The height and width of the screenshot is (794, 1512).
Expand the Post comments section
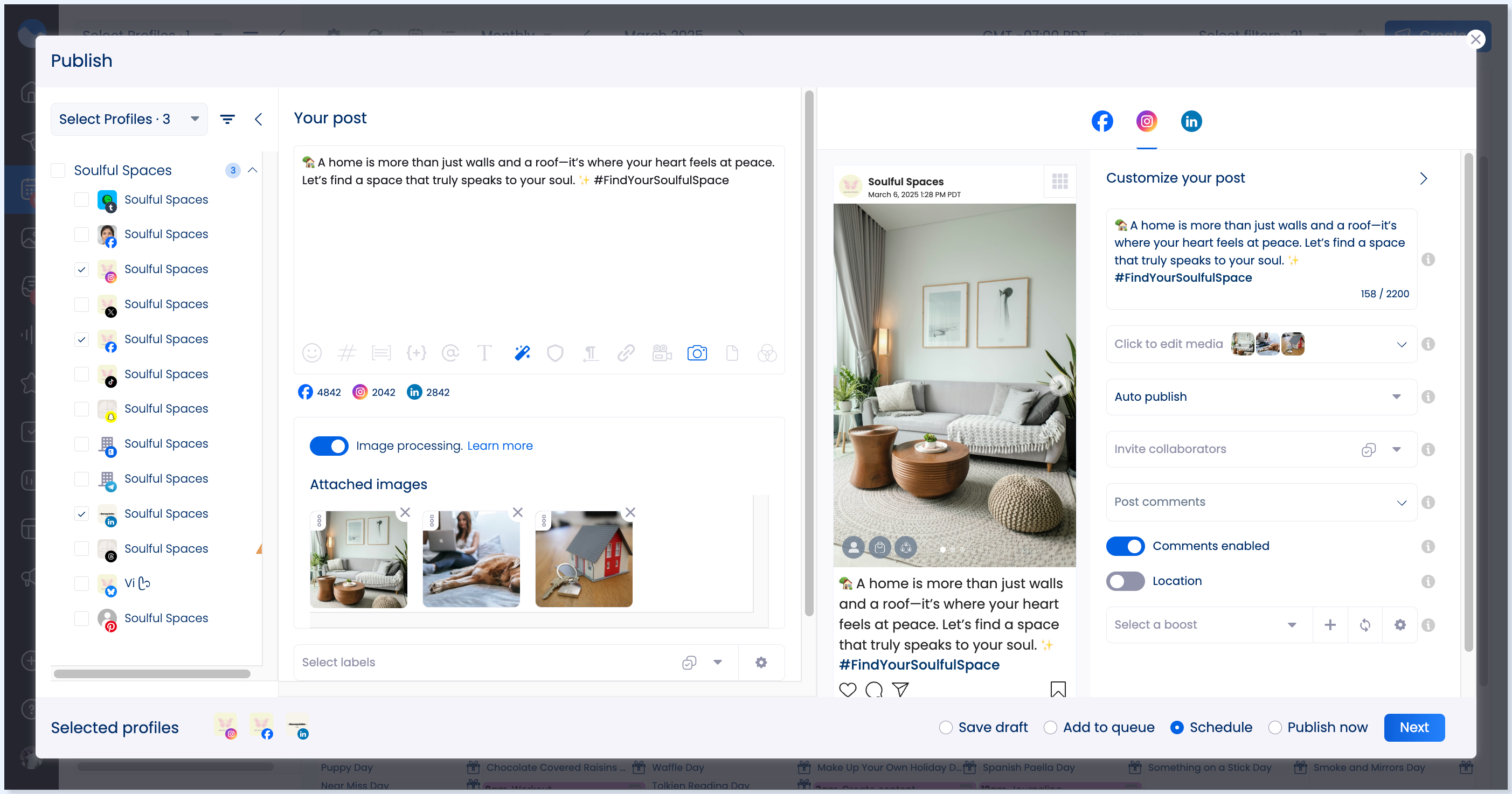(x=1401, y=503)
